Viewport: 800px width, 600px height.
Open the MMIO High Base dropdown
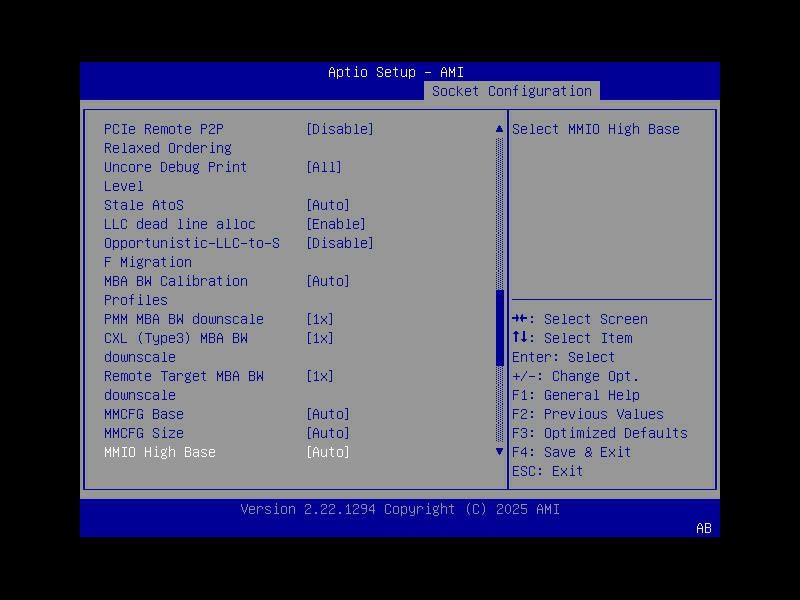point(330,452)
